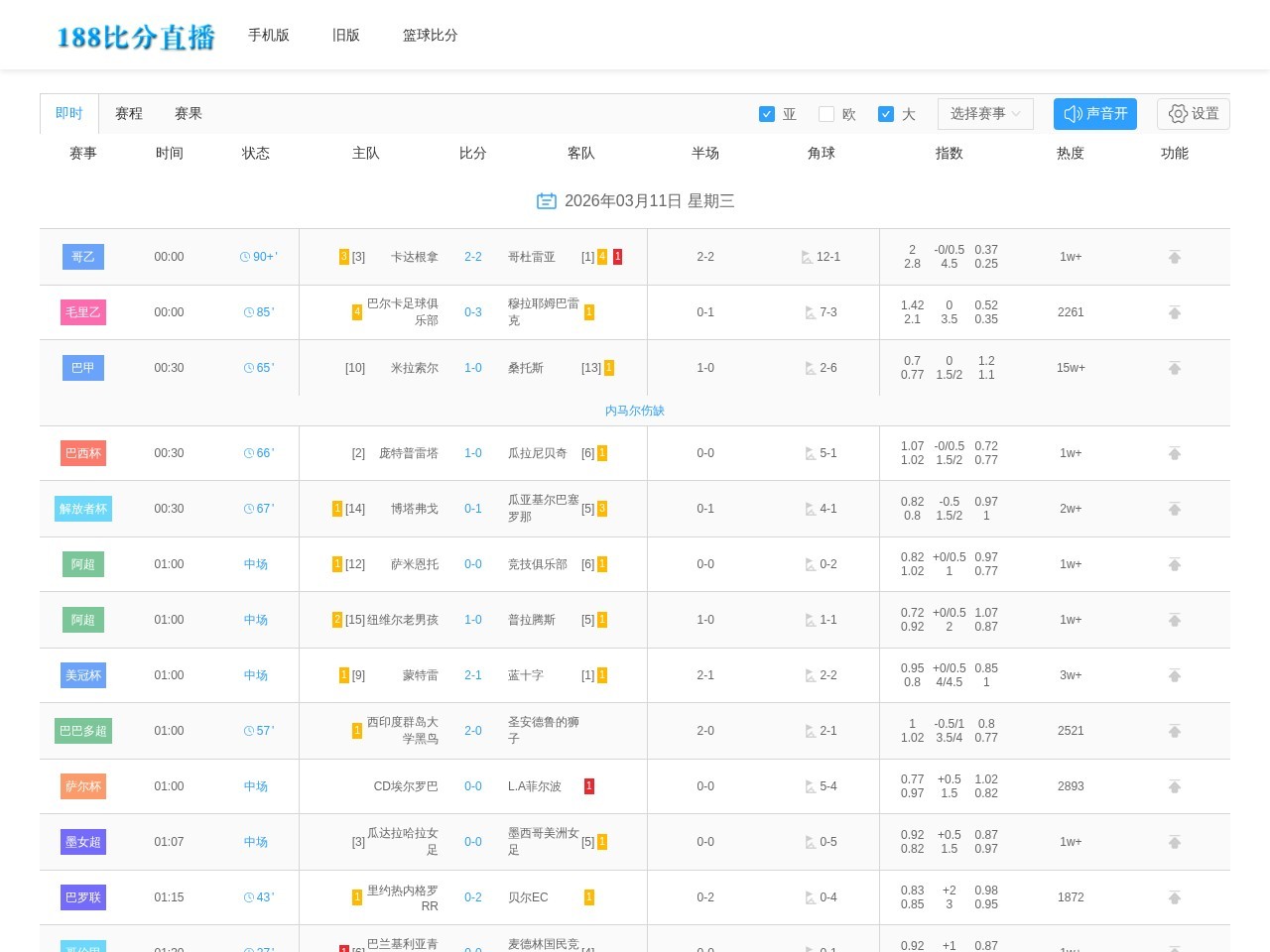This screenshot has width=1270, height=952.
Task: Enable the 欧 checkbox
Action: click(825, 113)
